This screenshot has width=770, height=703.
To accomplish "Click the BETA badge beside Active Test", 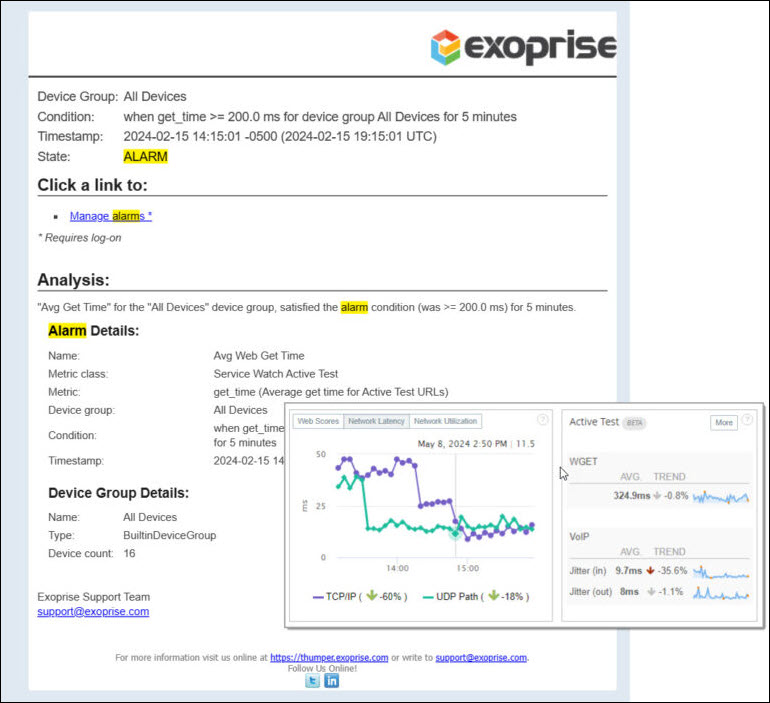I will pyautogui.click(x=633, y=423).
